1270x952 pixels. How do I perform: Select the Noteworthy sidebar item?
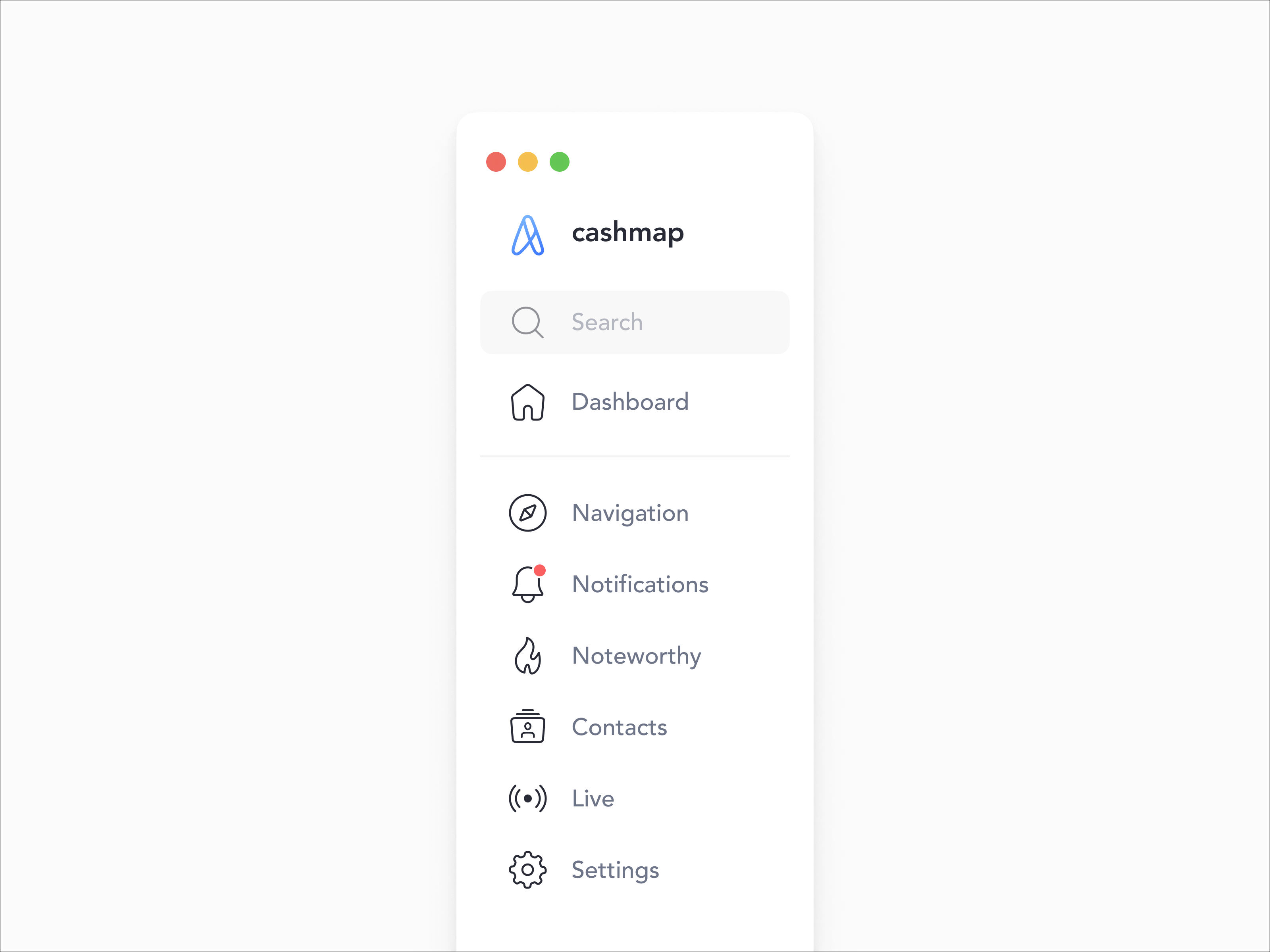(x=636, y=656)
